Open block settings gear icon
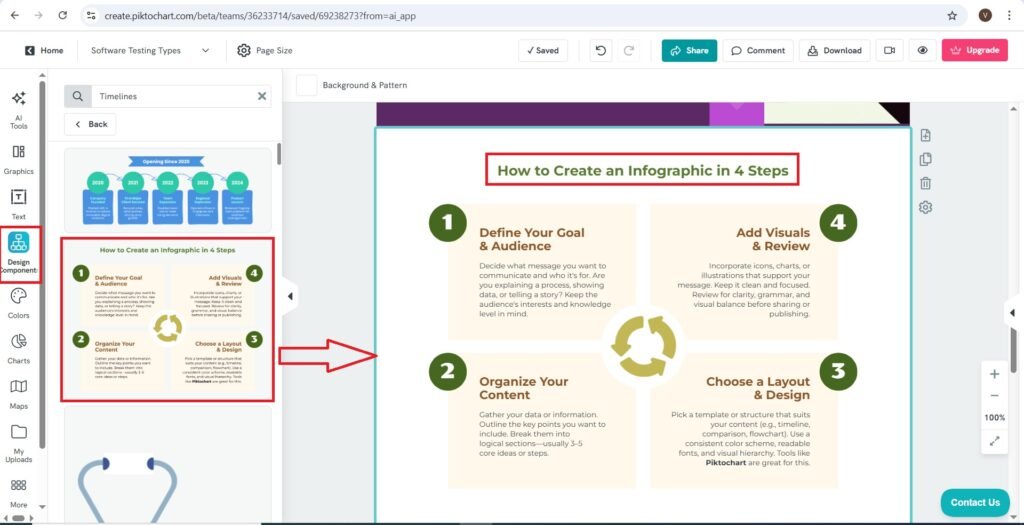Screen dimensions: 1024x525 (925, 207)
